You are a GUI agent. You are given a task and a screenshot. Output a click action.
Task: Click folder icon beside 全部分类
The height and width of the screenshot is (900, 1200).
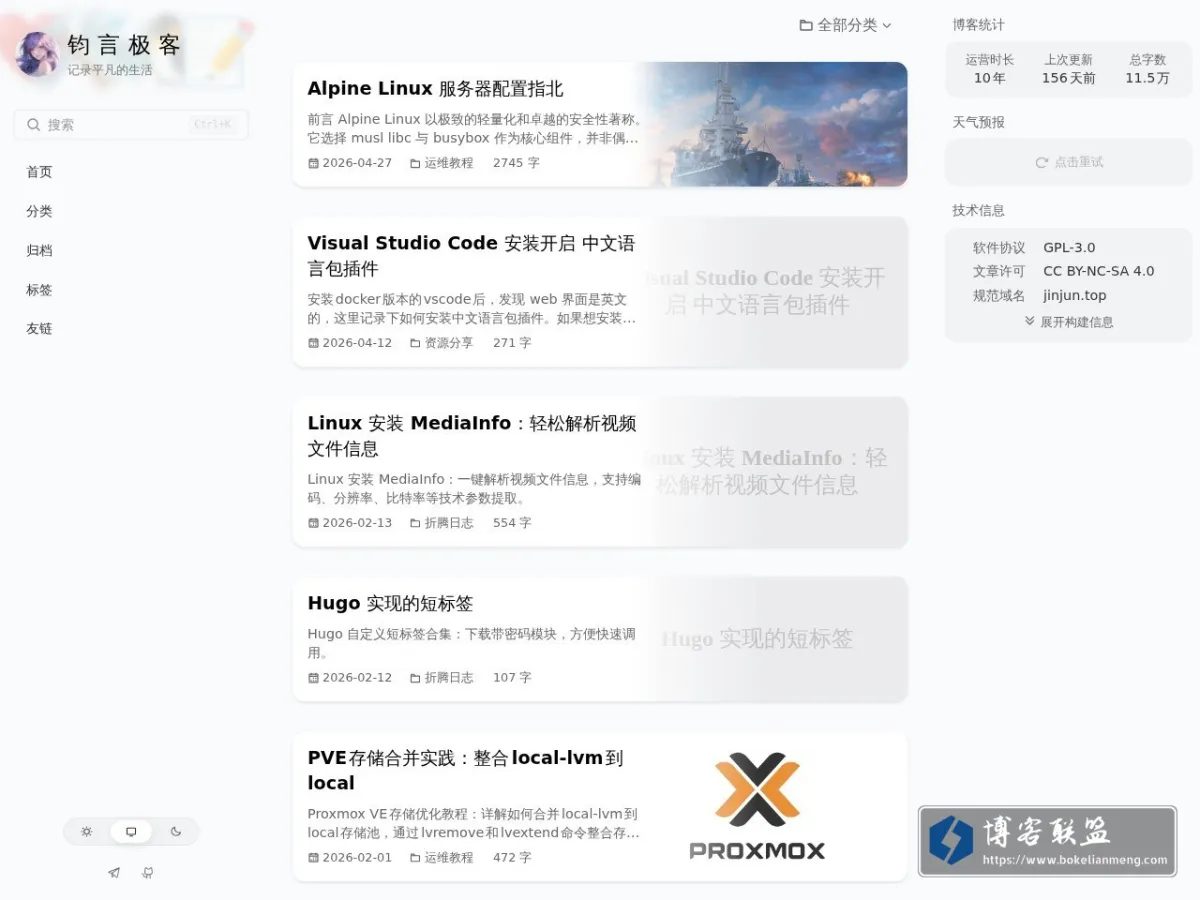tap(806, 25)
